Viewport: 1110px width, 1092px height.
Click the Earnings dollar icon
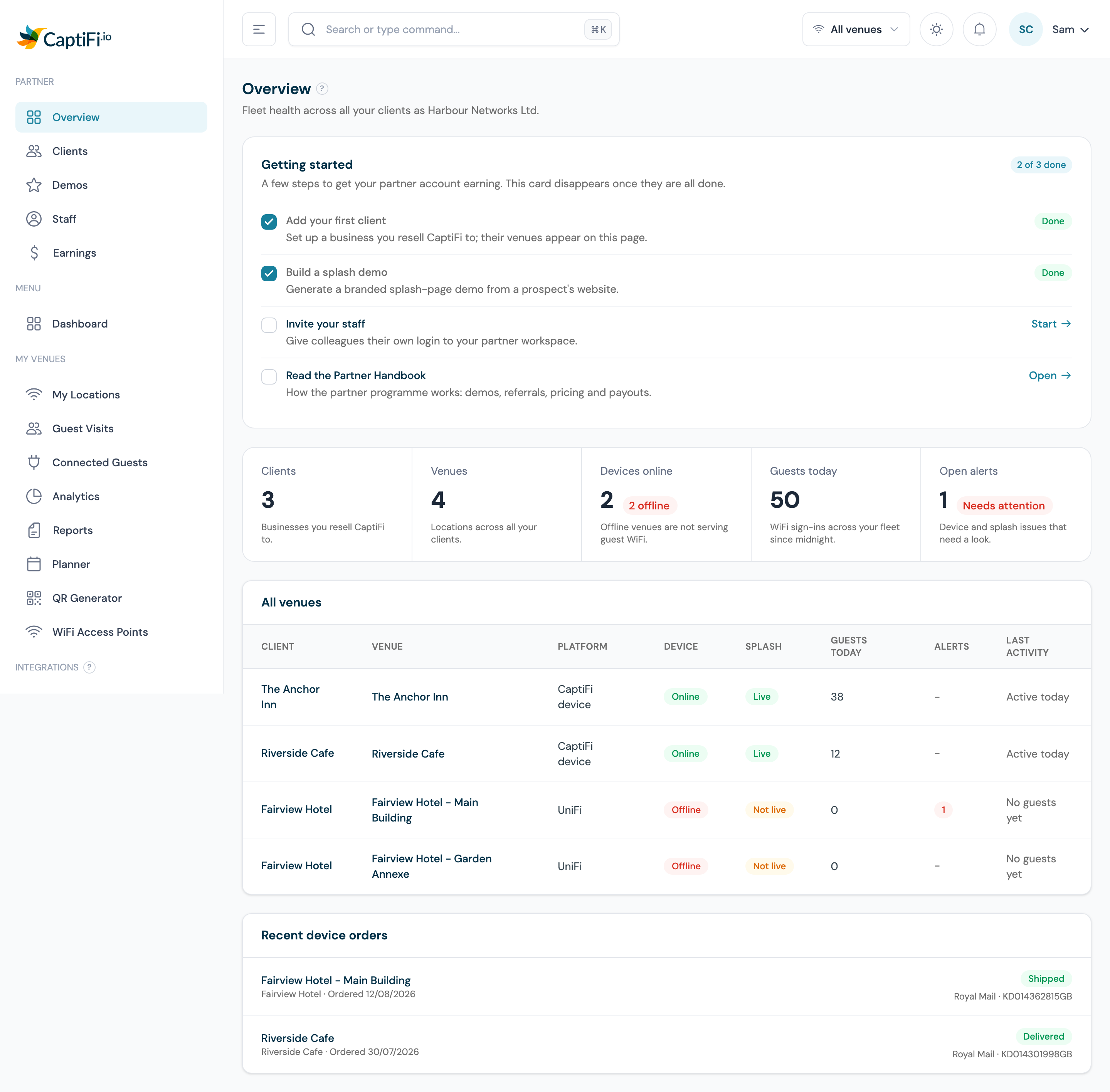coord(34,253)
